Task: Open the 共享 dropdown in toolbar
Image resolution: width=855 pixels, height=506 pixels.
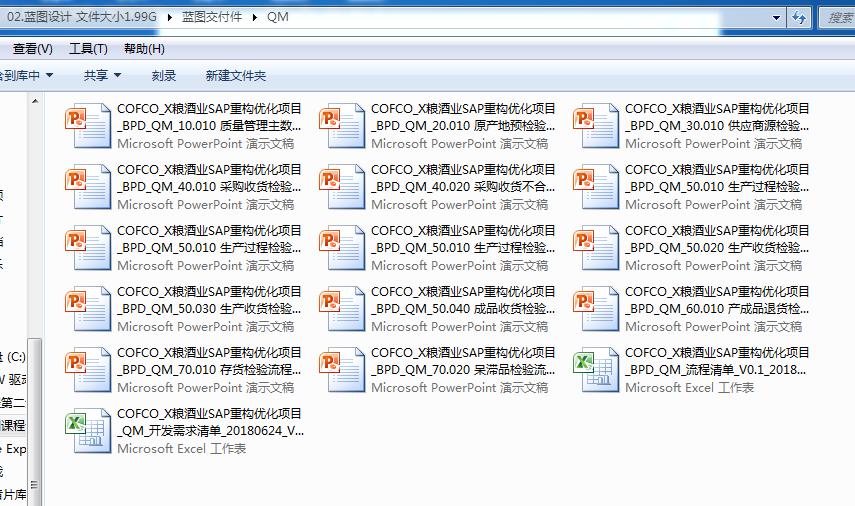Action: pyautogui.click(x=102, y=76)
